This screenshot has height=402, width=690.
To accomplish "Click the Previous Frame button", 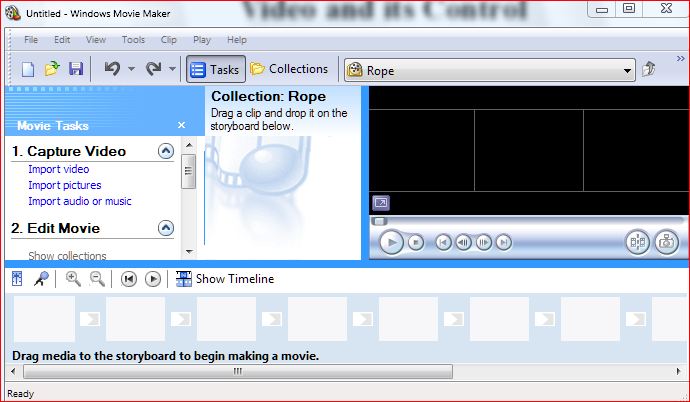I will coord(463,242).
